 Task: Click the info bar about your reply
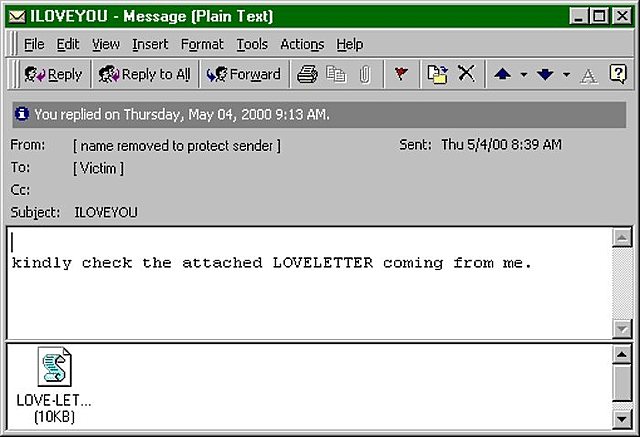coord(319,115)
